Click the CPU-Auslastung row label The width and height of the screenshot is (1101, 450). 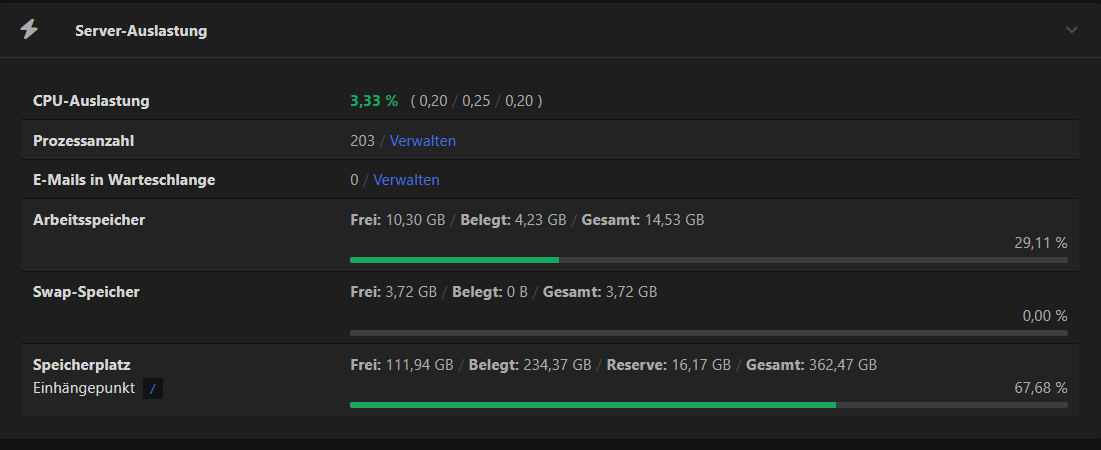tap(91, 101)
